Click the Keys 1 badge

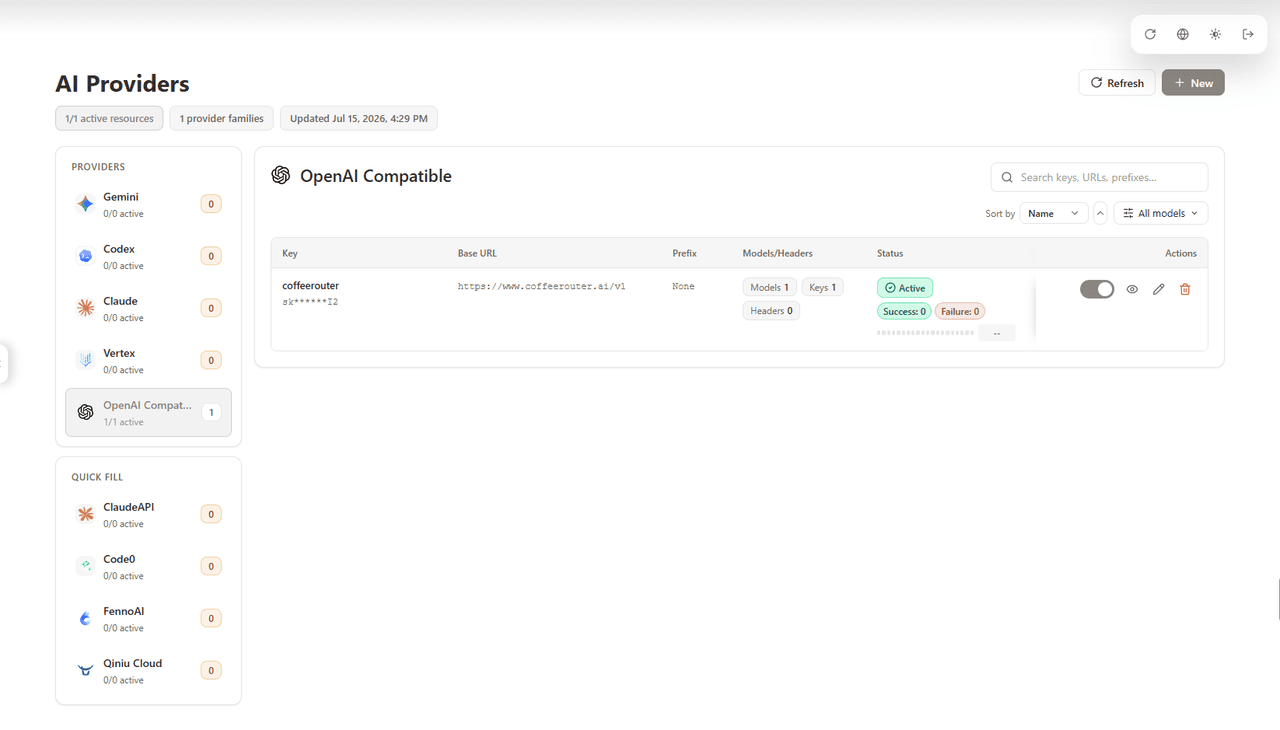coord(823,287)
